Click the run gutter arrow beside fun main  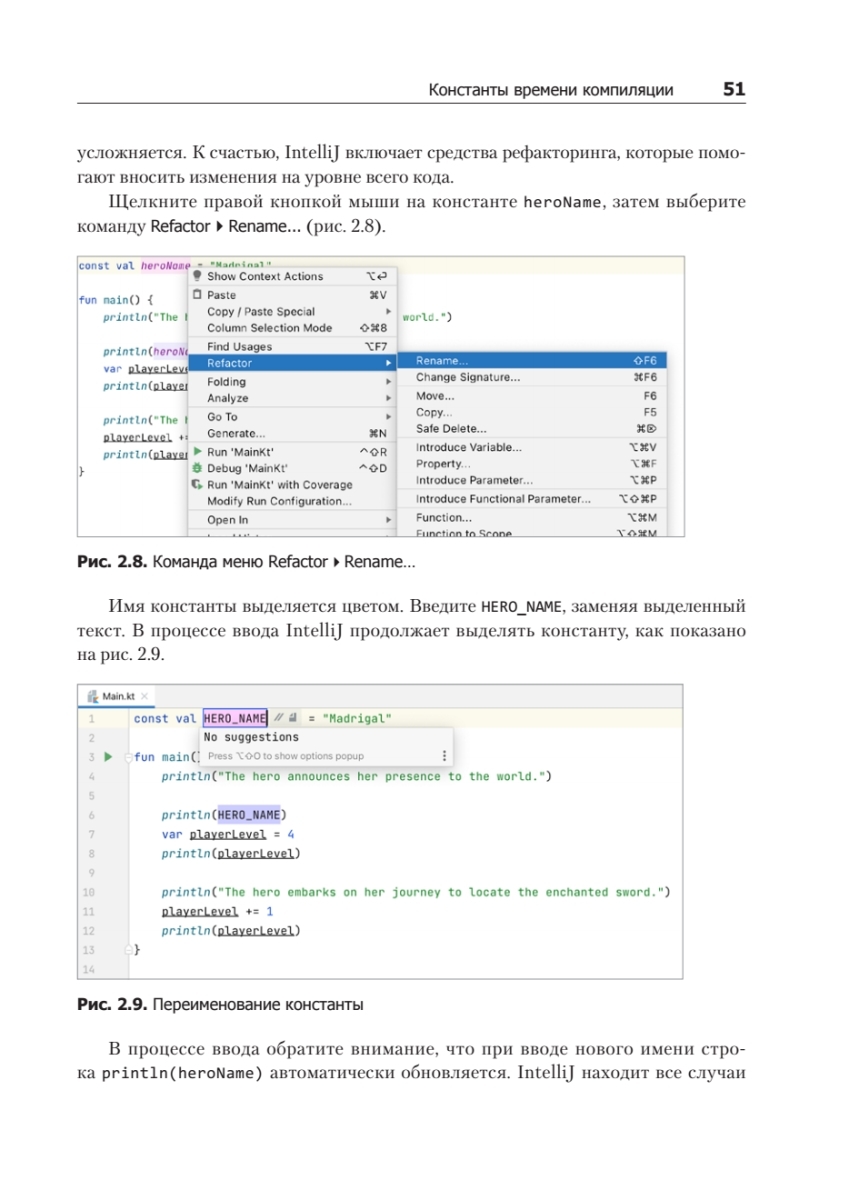coord(109,757)
